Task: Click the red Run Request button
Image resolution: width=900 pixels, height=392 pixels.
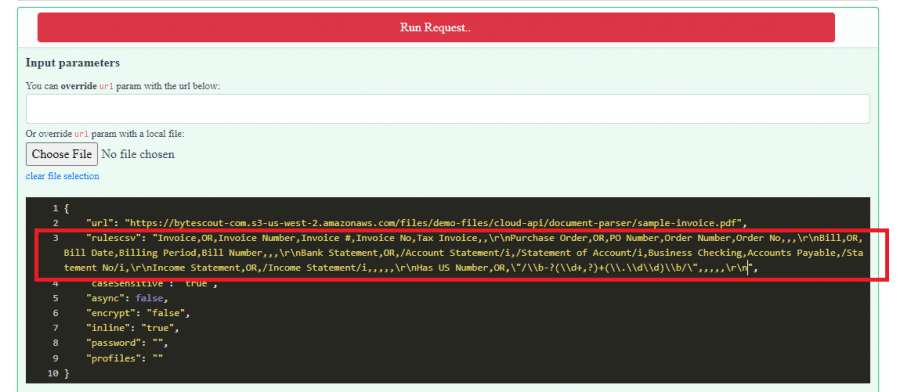Action: [x=436, y=28]
